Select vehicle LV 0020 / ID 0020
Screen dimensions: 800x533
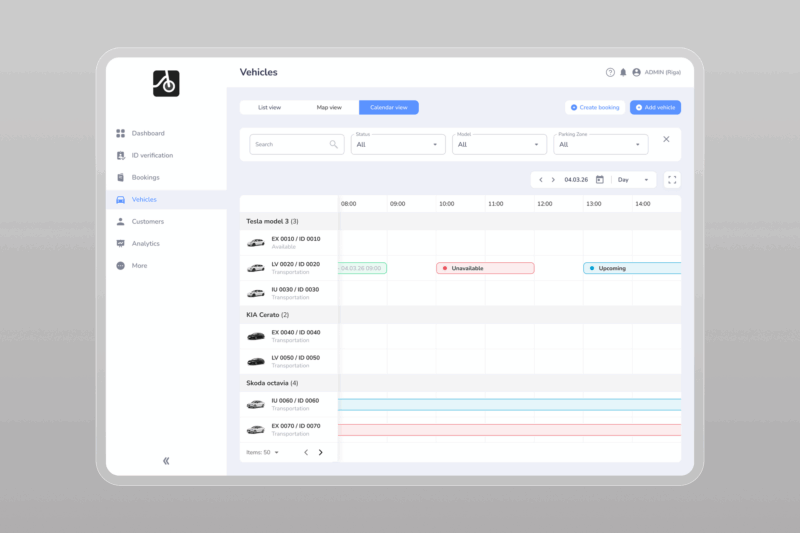289,268
